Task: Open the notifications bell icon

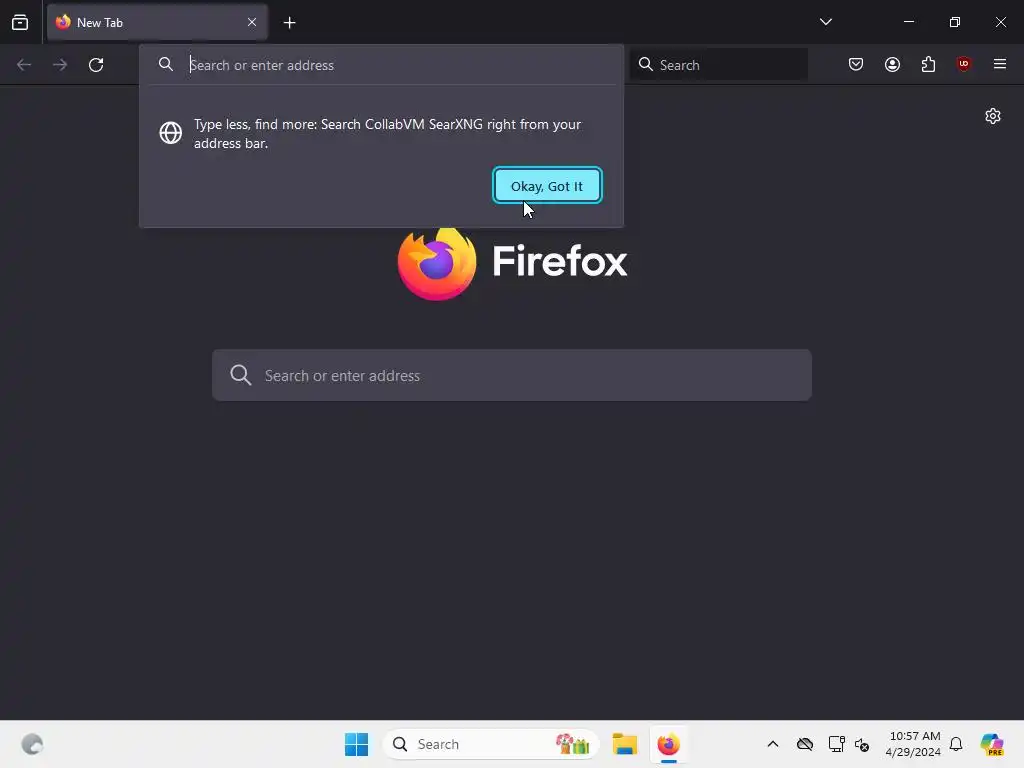Action: tap(956, 744)
